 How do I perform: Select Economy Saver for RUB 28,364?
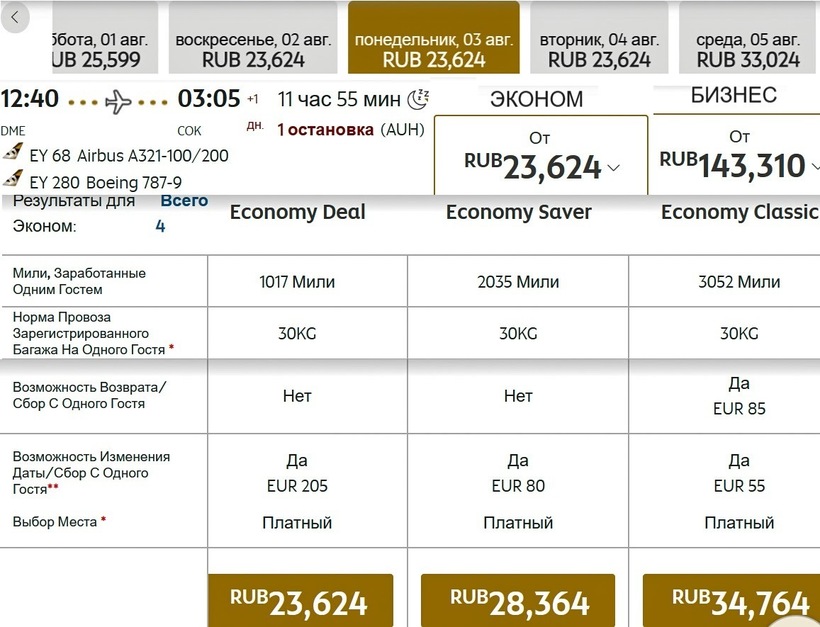(x=520, y=602)
